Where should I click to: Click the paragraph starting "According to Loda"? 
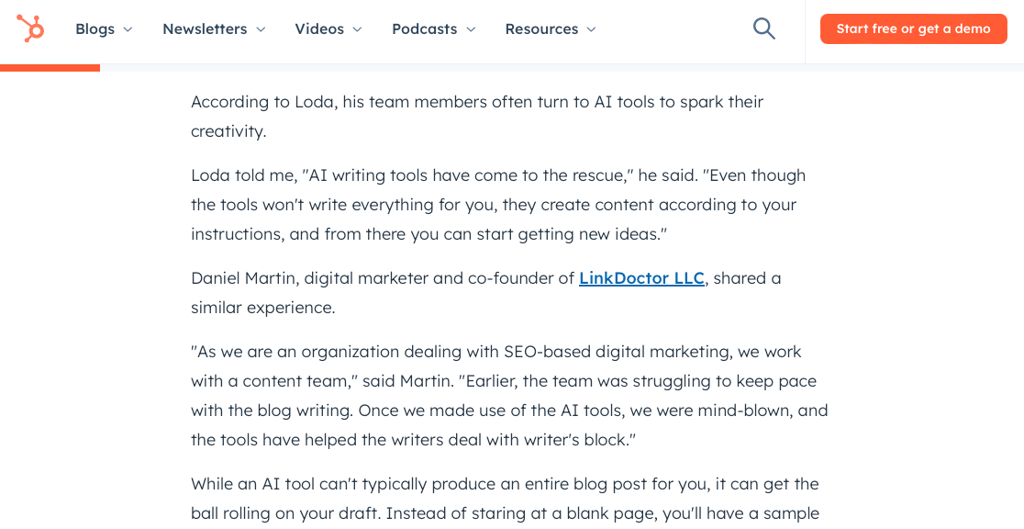pos(477,117)
